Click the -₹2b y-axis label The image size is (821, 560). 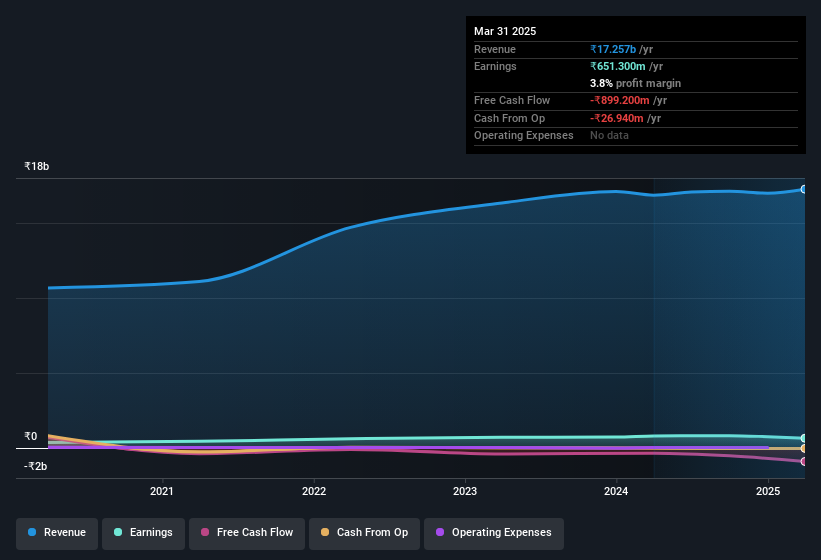click(36, 466)
